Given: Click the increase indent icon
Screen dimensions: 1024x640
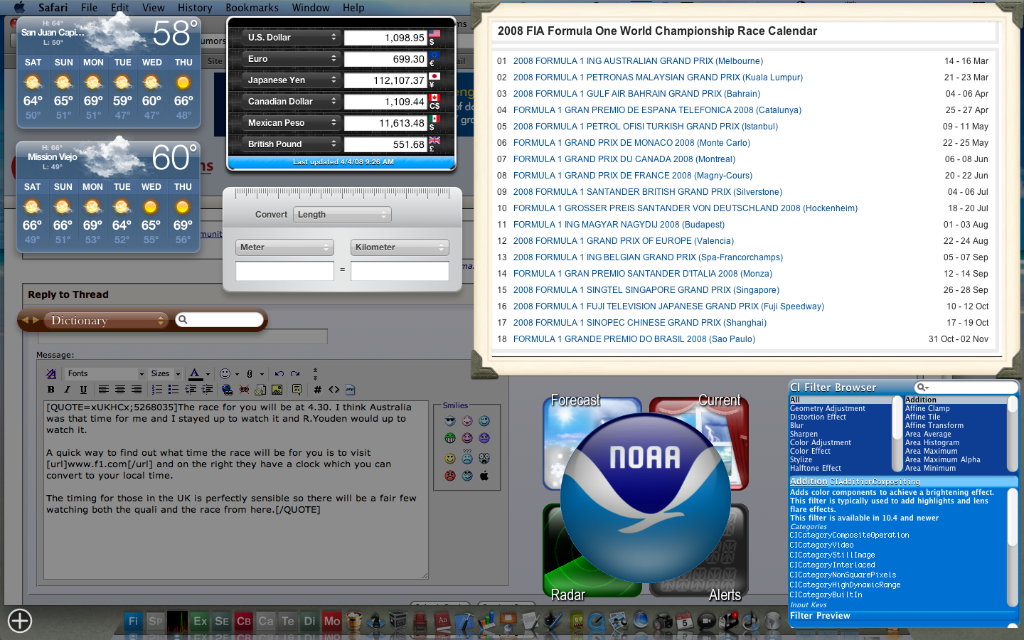Looking at the screenshot, I should tap(207, 389).
